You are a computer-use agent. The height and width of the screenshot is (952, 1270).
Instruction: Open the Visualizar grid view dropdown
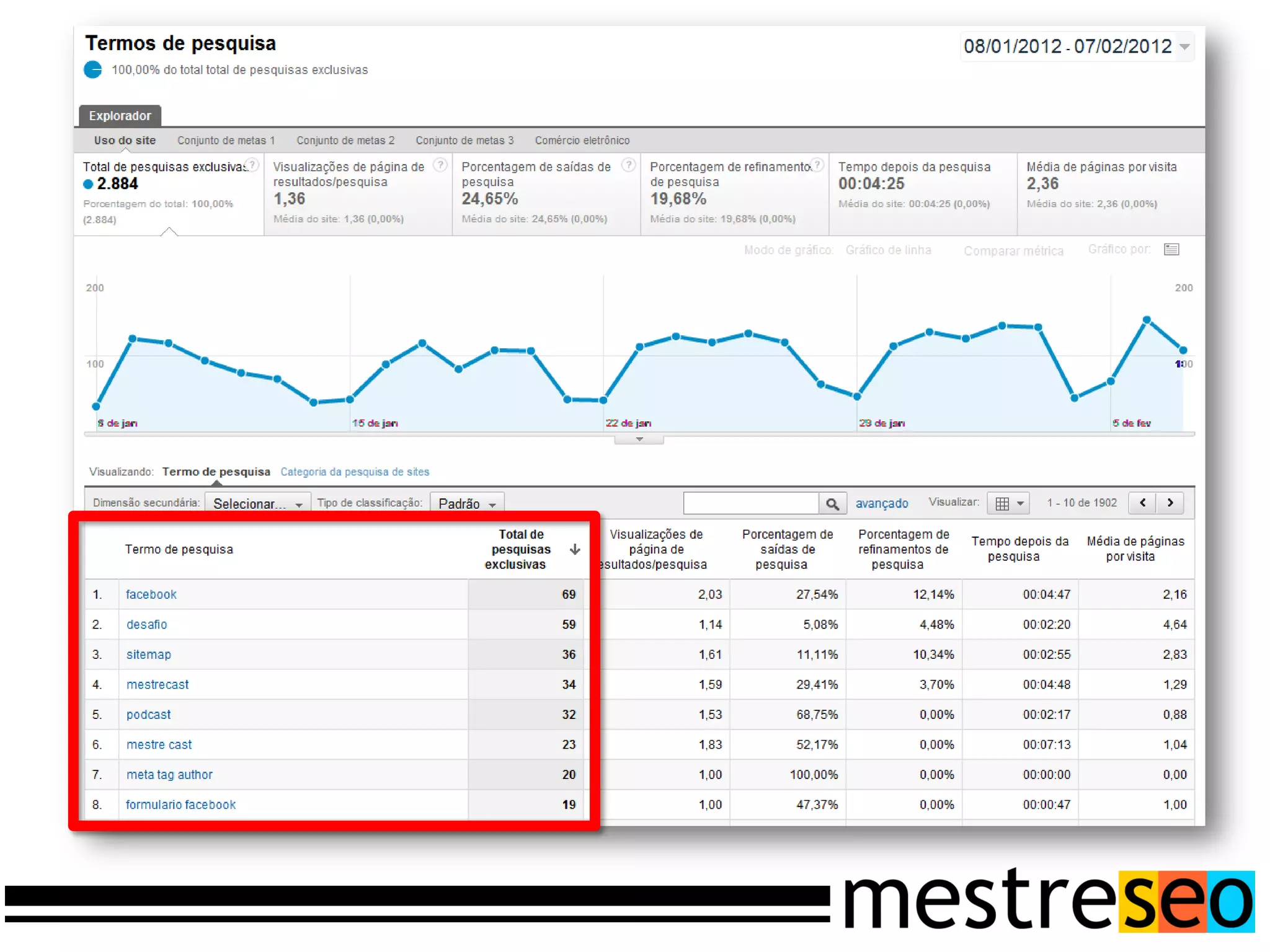click(x=1008, y=503)
